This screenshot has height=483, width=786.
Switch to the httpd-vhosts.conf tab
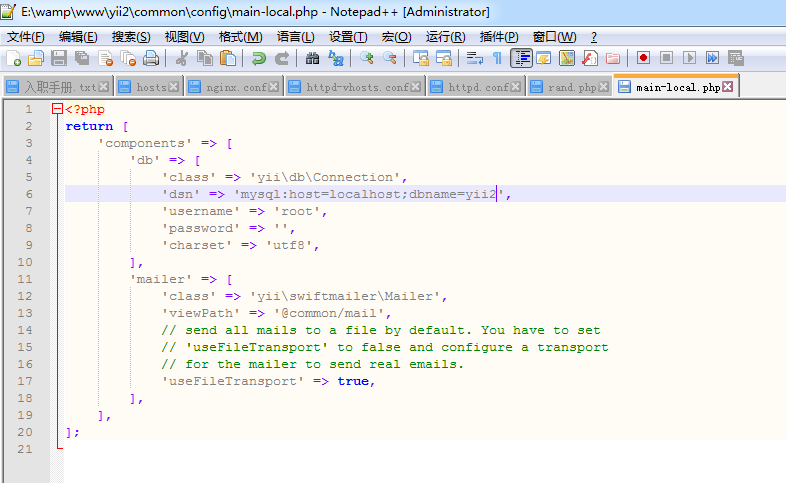click(356, 87)
